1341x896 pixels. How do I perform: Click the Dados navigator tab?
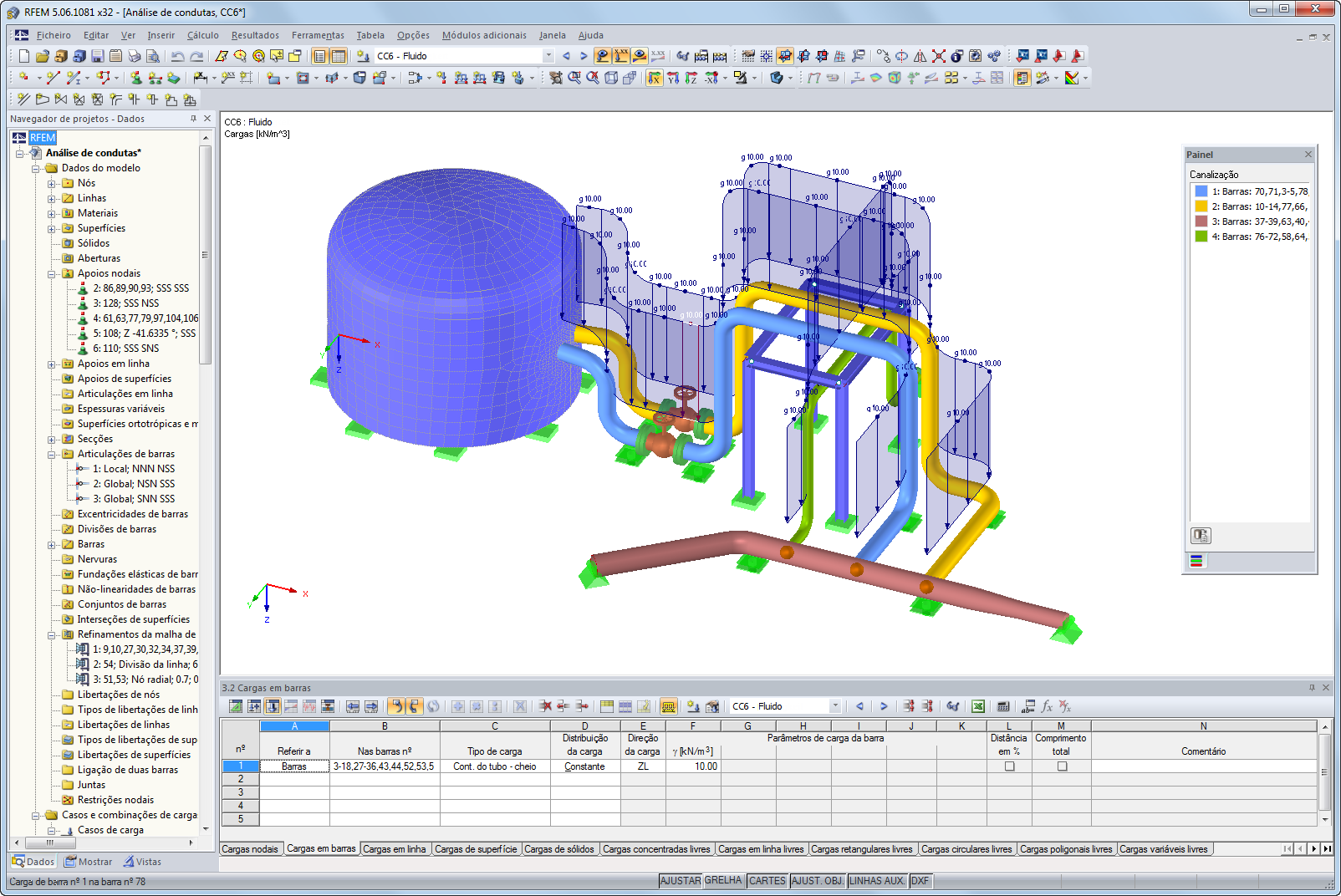click(33, 862)
